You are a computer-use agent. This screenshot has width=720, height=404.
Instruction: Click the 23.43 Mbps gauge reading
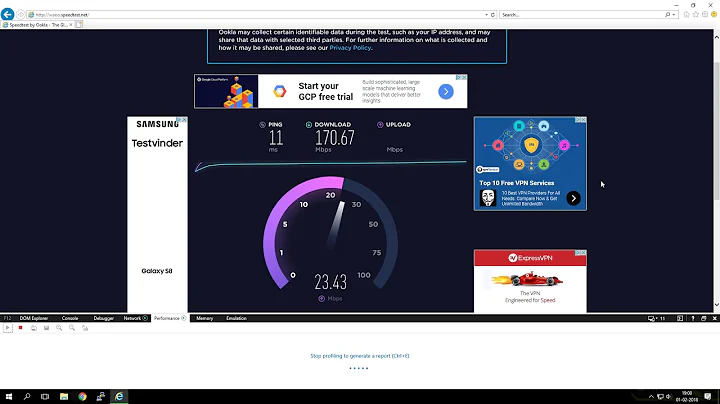pyautogui.click(x=330, y=282)
